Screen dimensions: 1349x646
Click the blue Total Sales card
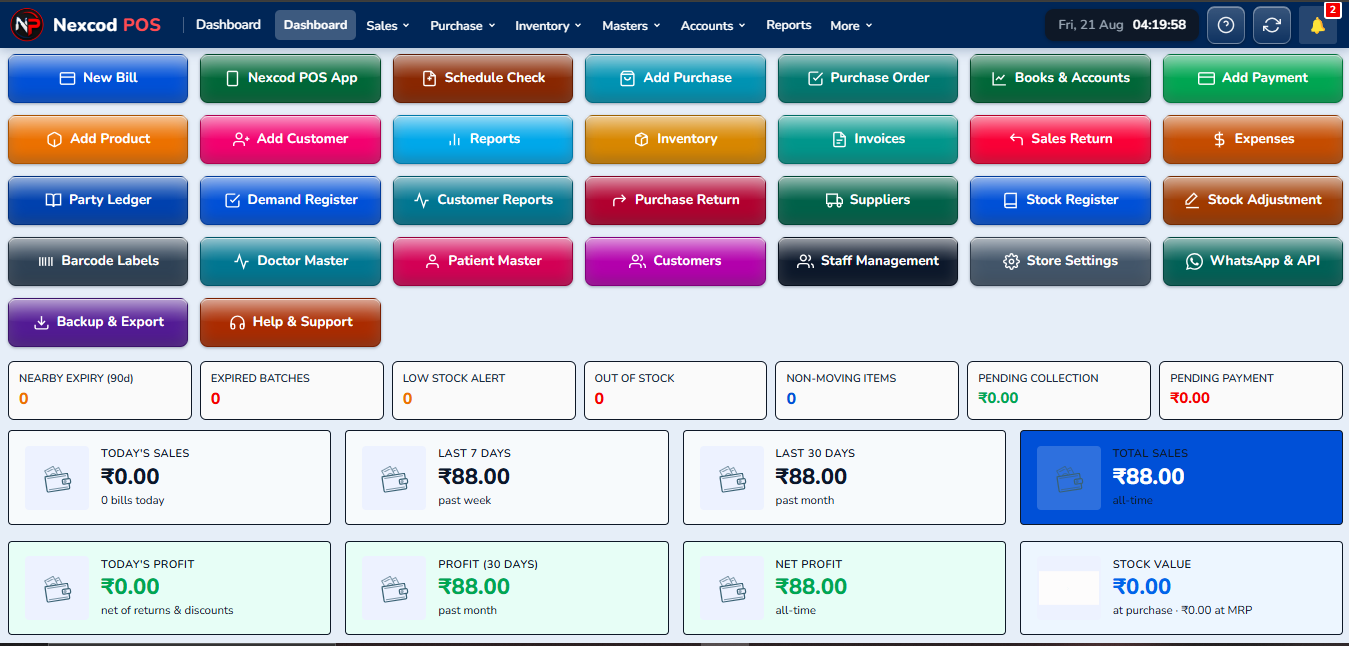[1181, 478]
